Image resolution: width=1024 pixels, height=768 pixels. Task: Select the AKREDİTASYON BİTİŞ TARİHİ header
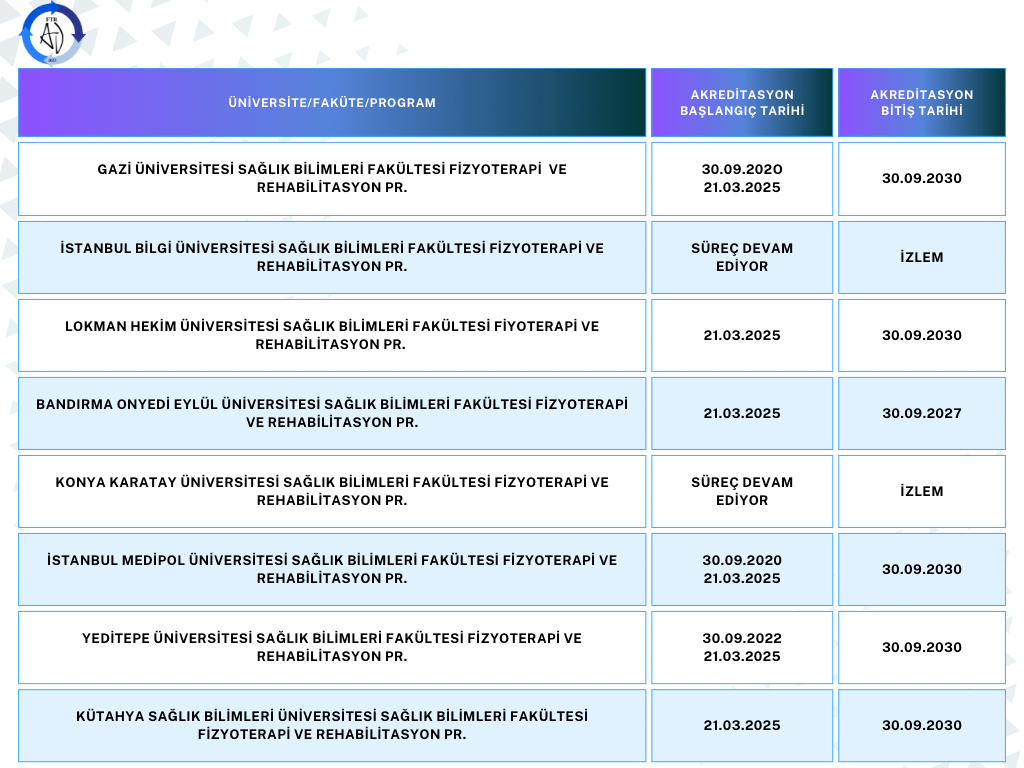[921, 102]
